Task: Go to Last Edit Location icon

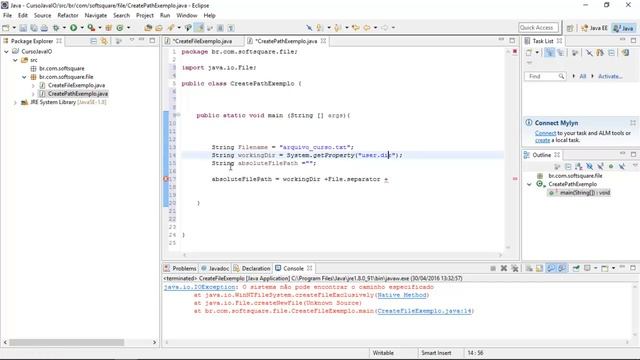Action: tap(356, 28)
